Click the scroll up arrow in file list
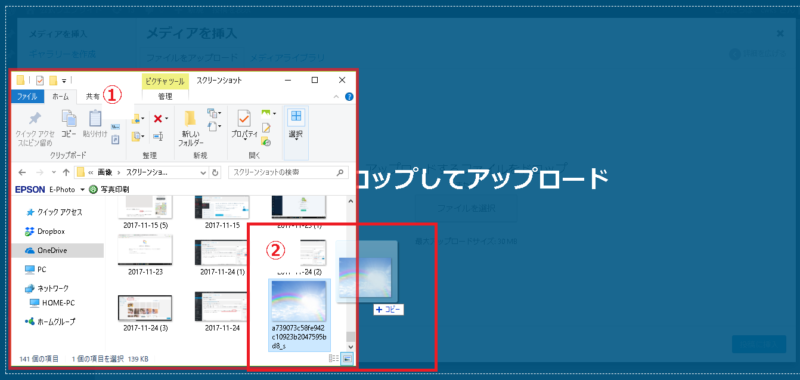This screenshot has height=380, width=800. click(350, 201)
